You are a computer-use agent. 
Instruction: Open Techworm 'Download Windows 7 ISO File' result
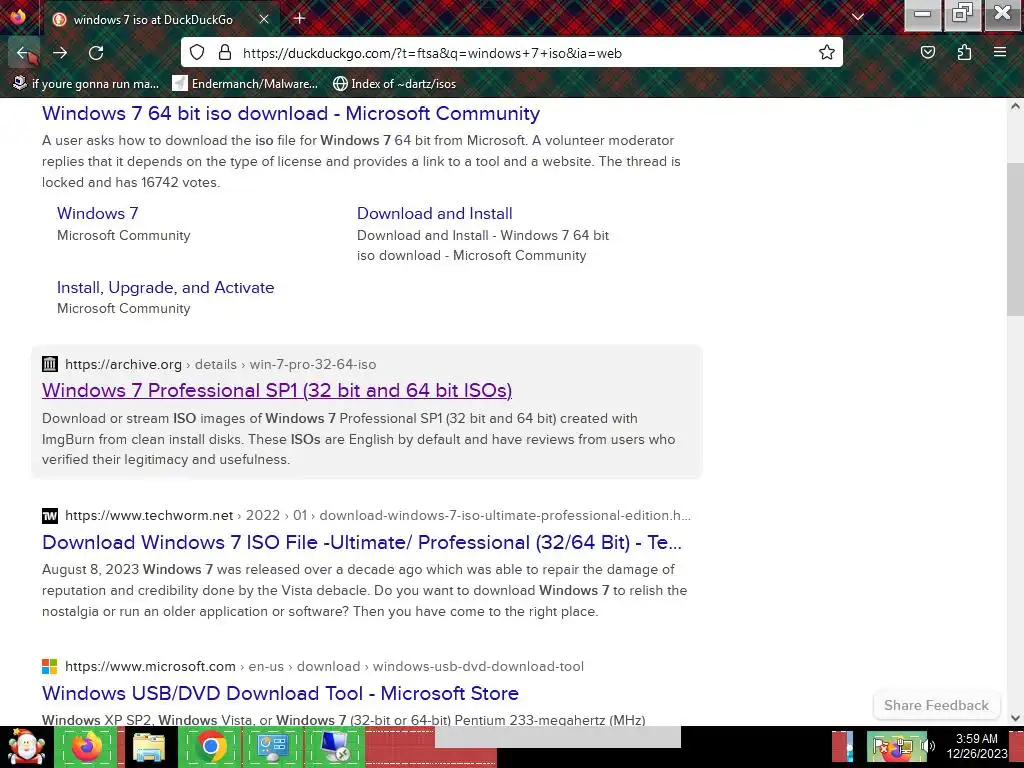click(x=362, y=542)
